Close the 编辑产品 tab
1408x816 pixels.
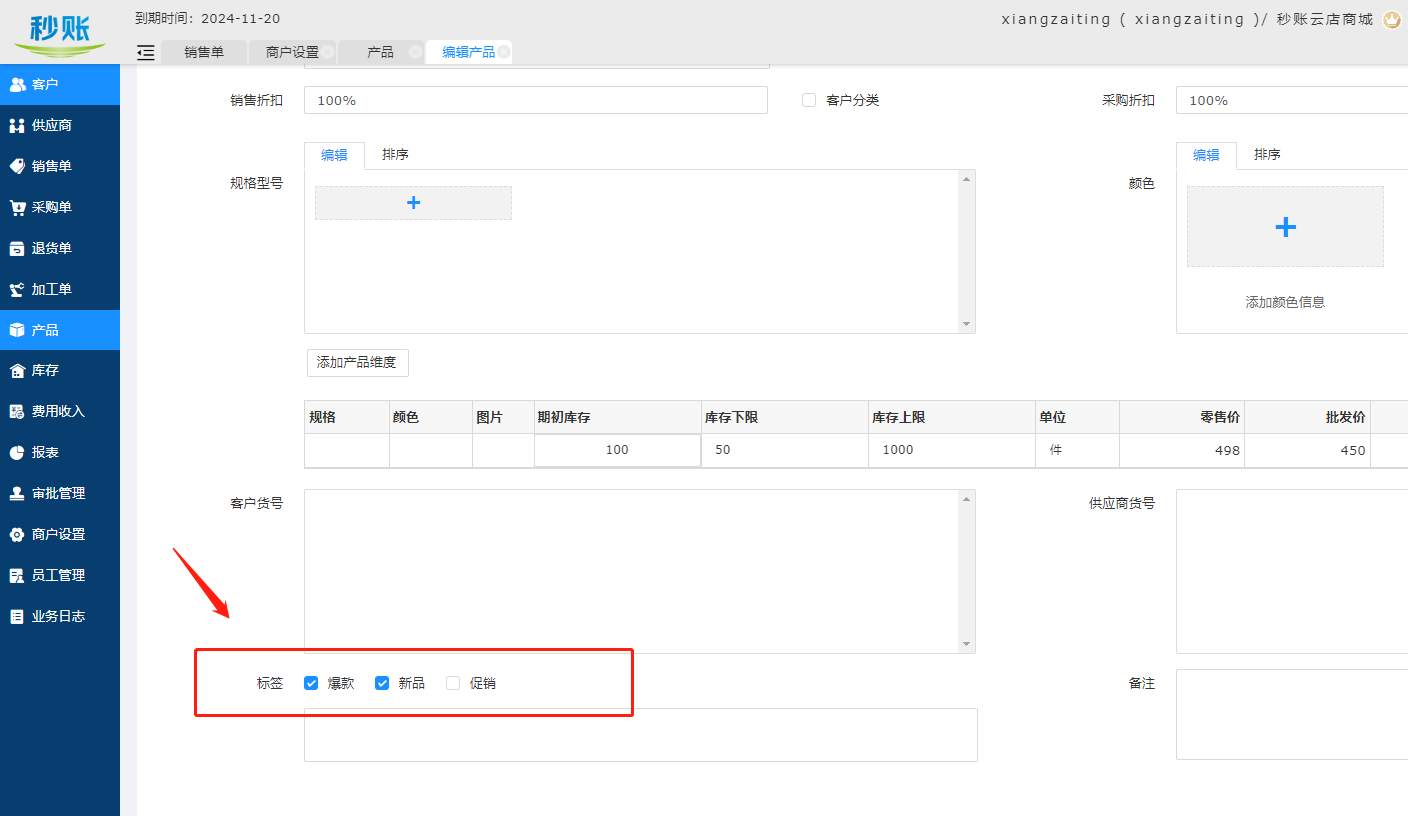[x=504, y=52]
